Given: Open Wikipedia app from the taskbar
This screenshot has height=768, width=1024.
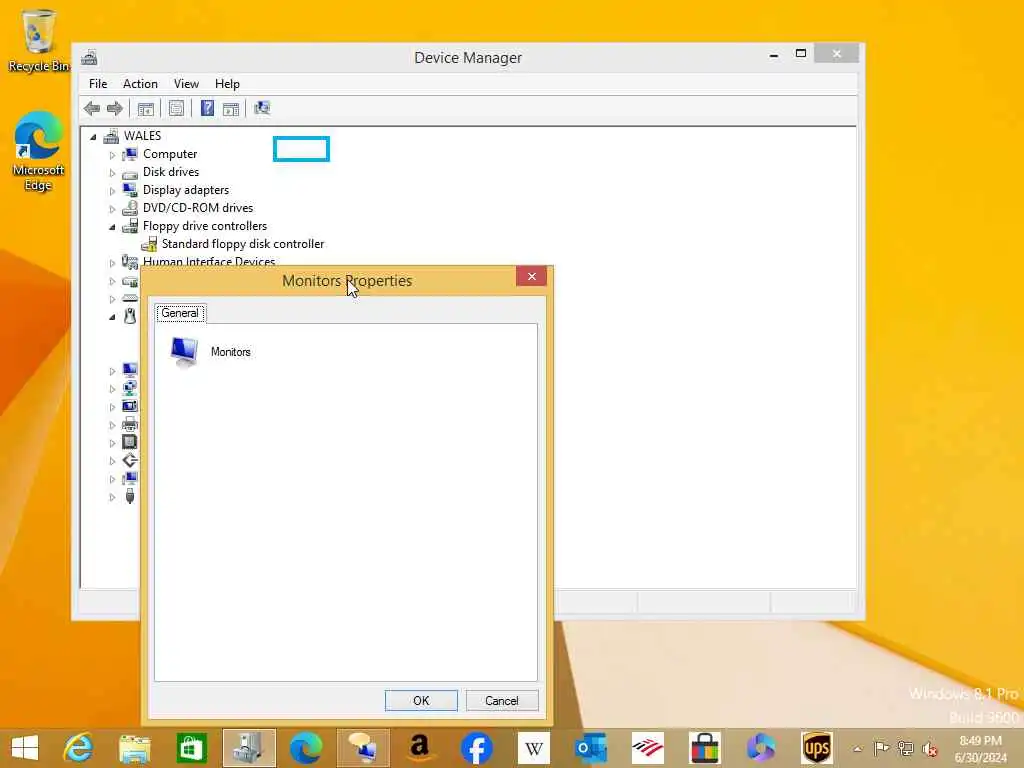Looking at the screenshot, I should point(534,748).
